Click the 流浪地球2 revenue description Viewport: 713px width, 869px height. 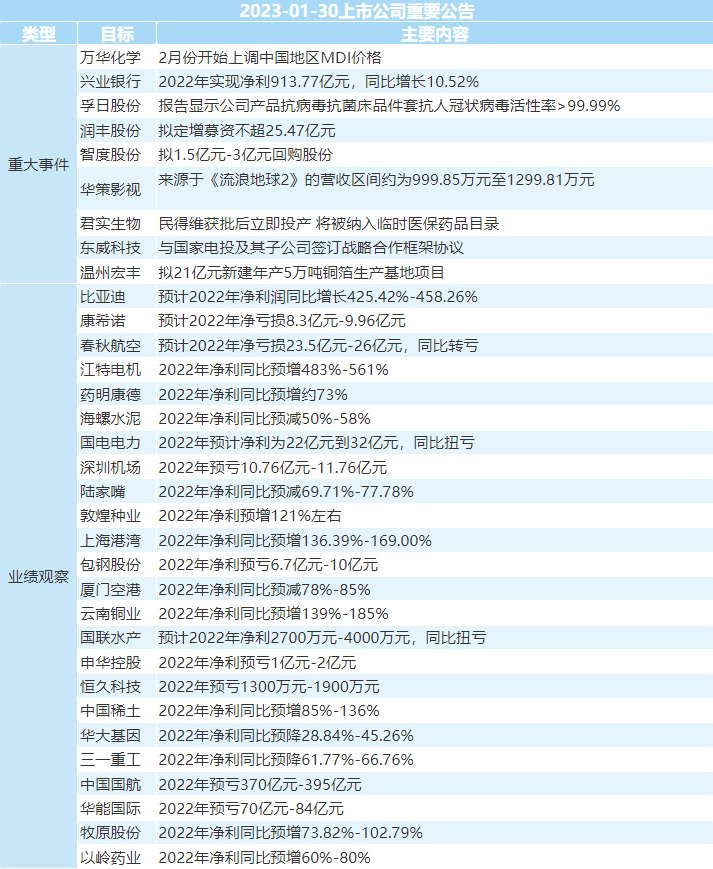tap(376, 180)
